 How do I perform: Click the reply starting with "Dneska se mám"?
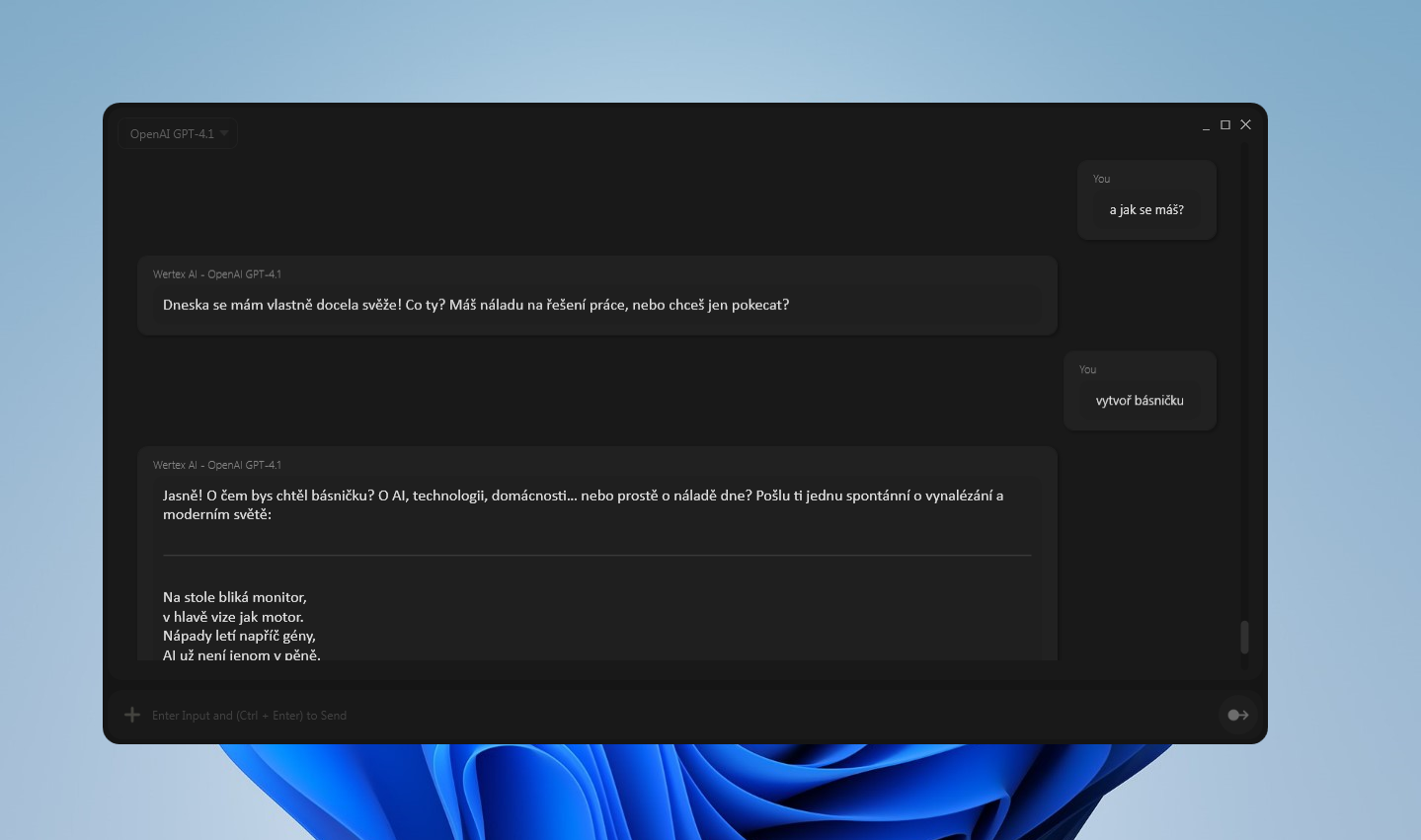click(476, 305)
